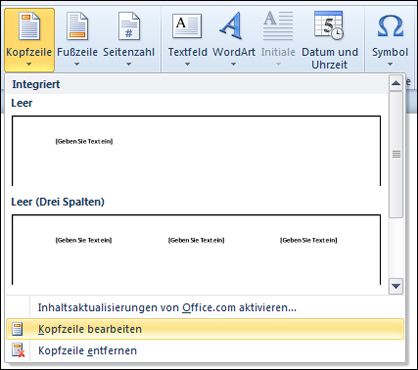The image size is (418, 370).
Task: Click the Fußzeile footer icon
Action: pos(77,26)
